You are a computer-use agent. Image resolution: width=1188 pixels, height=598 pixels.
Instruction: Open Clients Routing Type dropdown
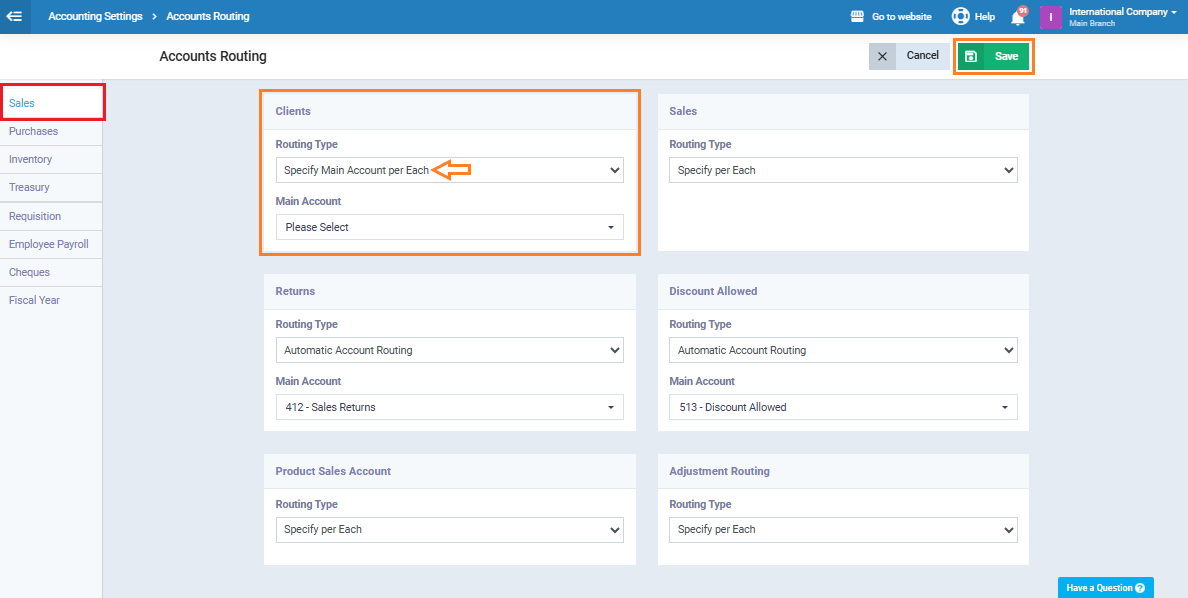pos(449,170)
